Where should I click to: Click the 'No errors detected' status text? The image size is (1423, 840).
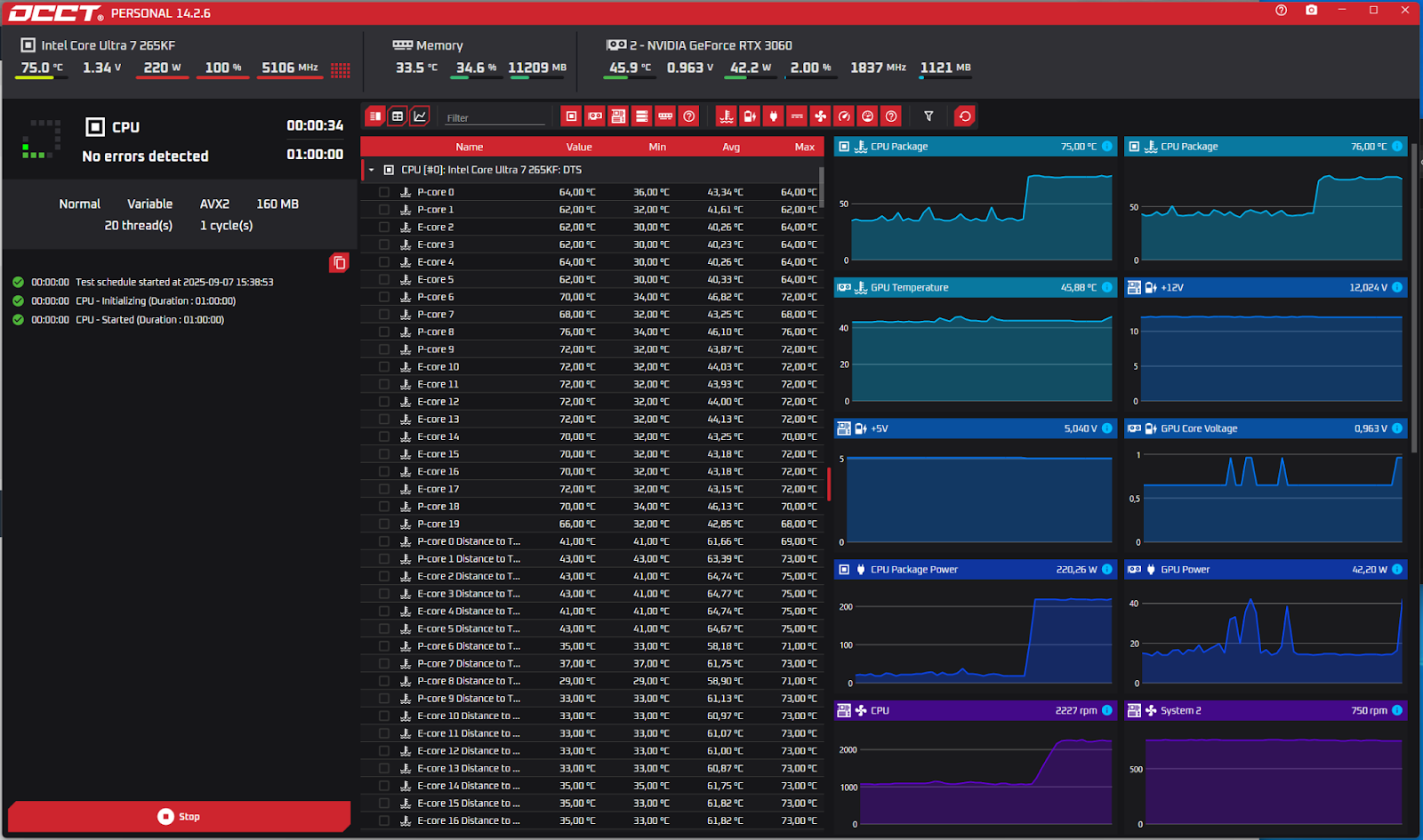145,156
